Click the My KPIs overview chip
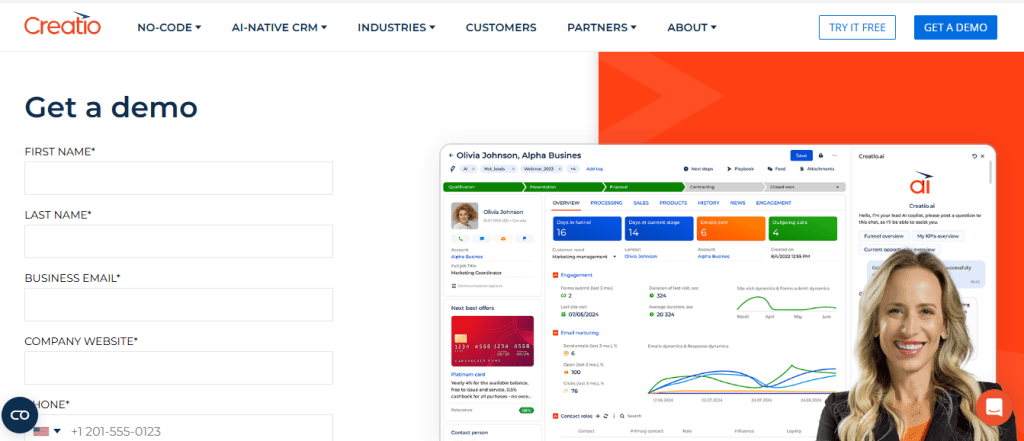Image resolution: width=1024 pixels, height=441 pixels. pos(938,236)
